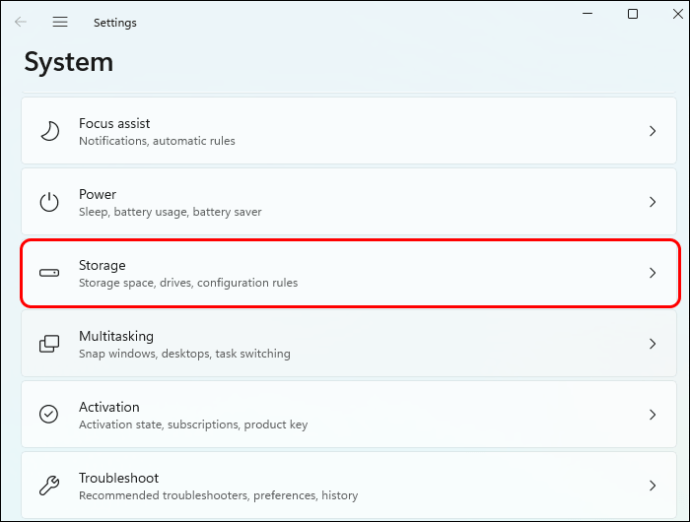Click the Storage drive icon

[49, 273]
